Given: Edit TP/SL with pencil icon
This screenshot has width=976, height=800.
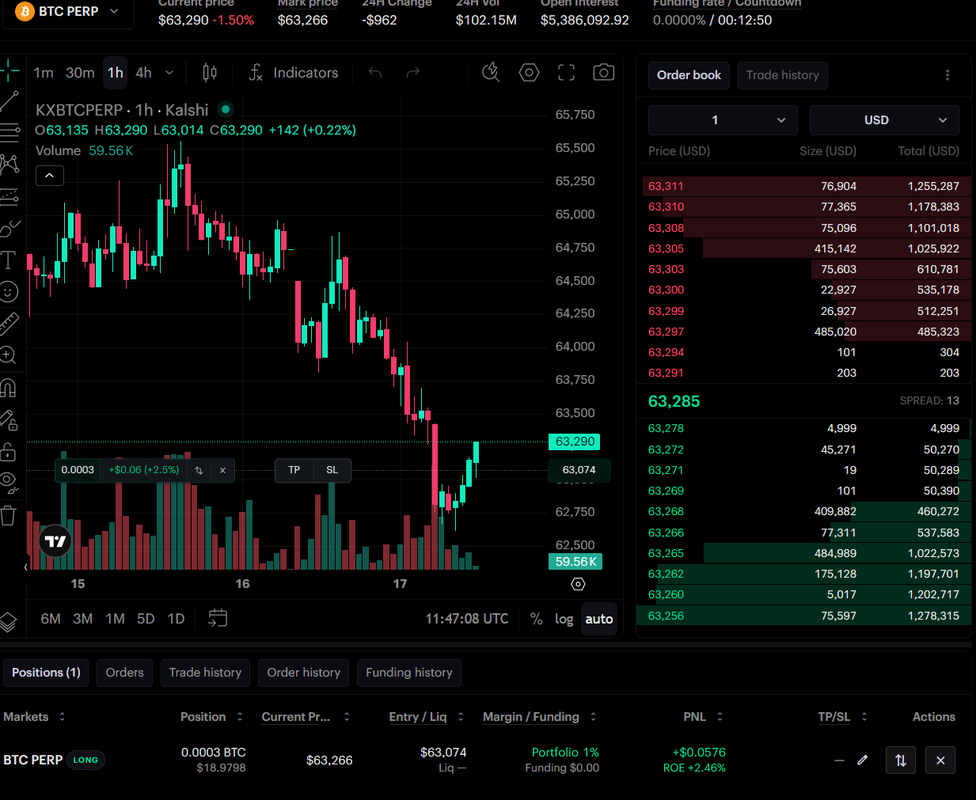Looking at the screenshot, I should [x=862, y=760].
